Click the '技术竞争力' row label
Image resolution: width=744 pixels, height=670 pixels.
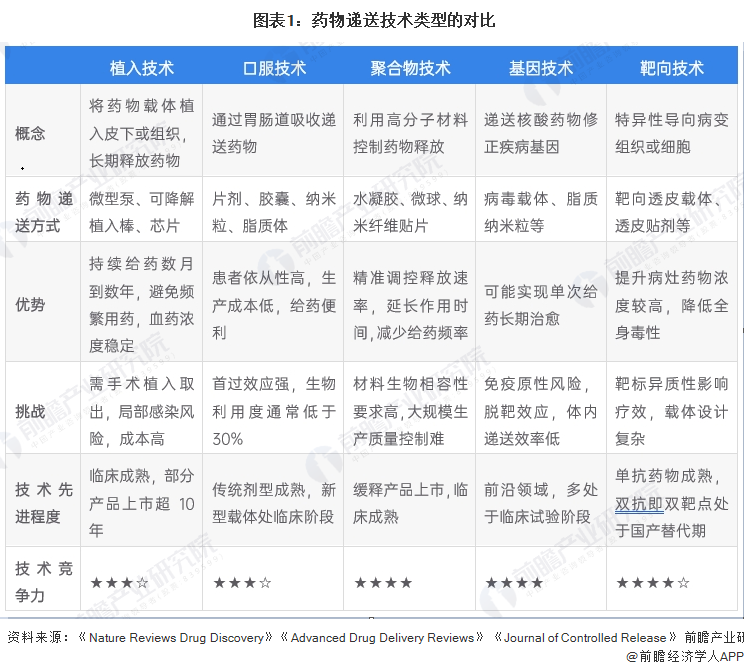44,581
